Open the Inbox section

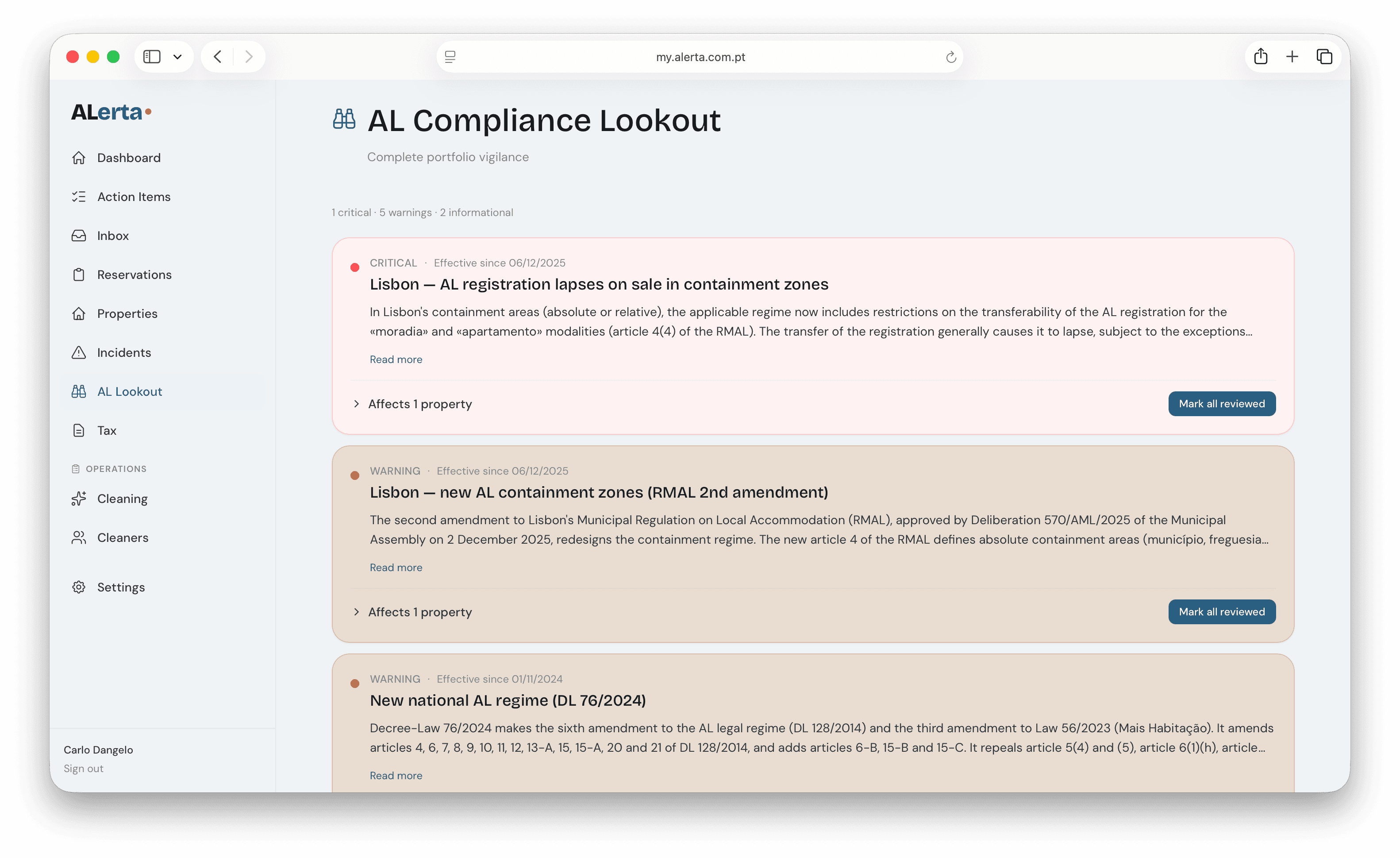162,236
